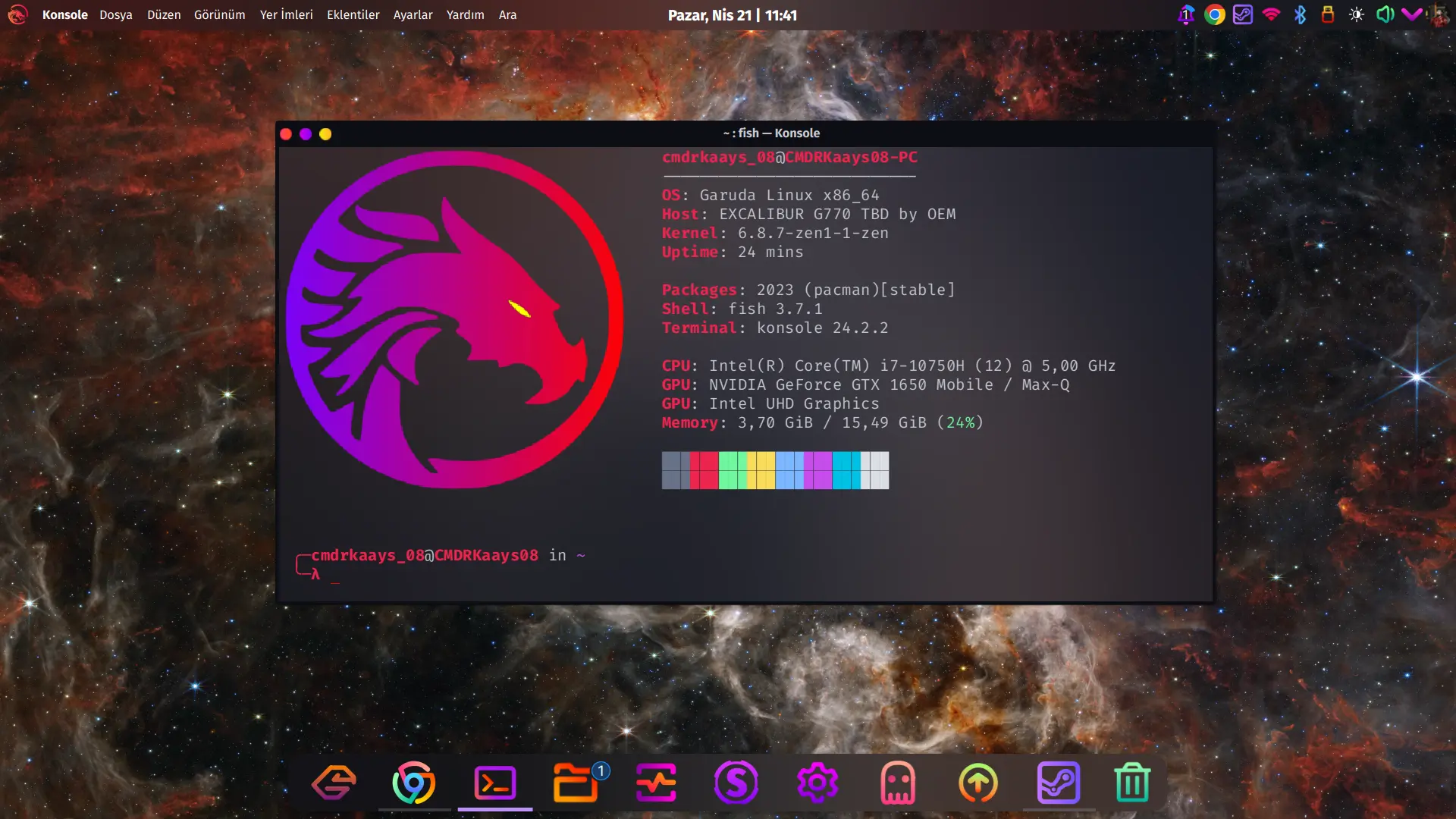This screenshot has width=1456, height=819.
Task: Click the cmdrkaays_08@CMDRKaays08-PC header text
Action: tap(789, 158)
